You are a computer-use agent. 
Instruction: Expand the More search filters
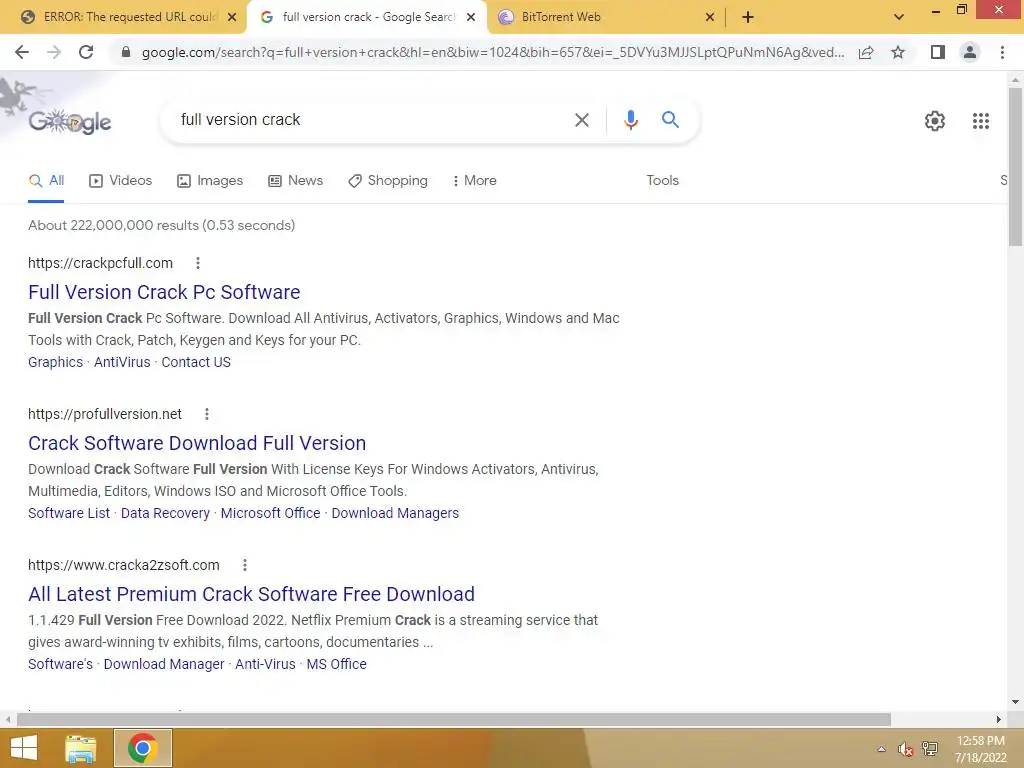[x=475, y=181]
